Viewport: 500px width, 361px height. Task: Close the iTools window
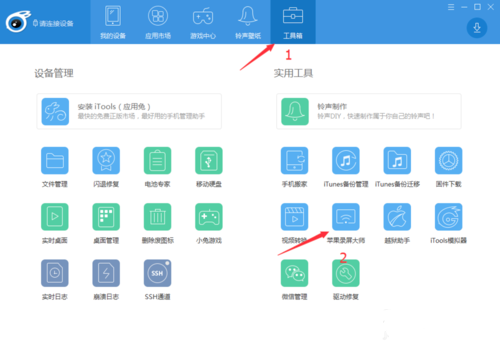click(x=491, y=7)
